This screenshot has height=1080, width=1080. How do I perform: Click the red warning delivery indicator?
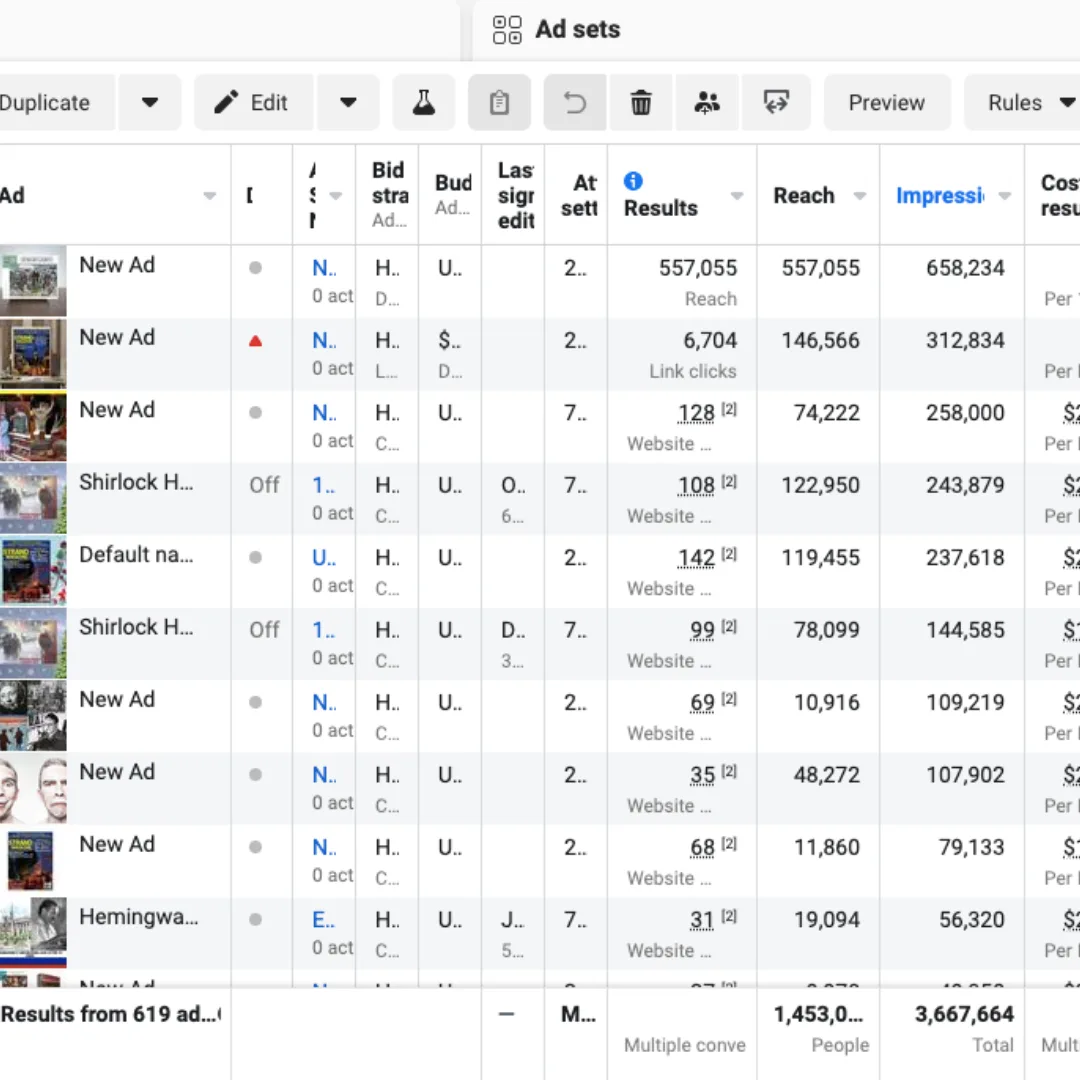[x=257, y=340]
